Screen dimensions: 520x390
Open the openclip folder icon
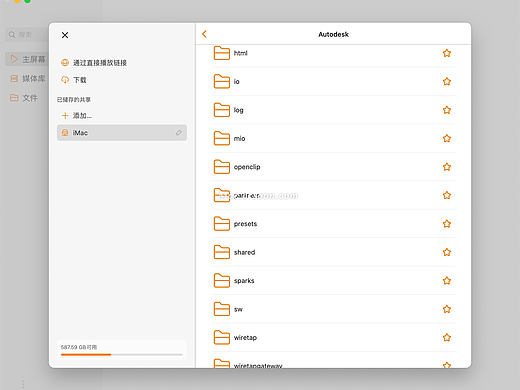point(222,167)
